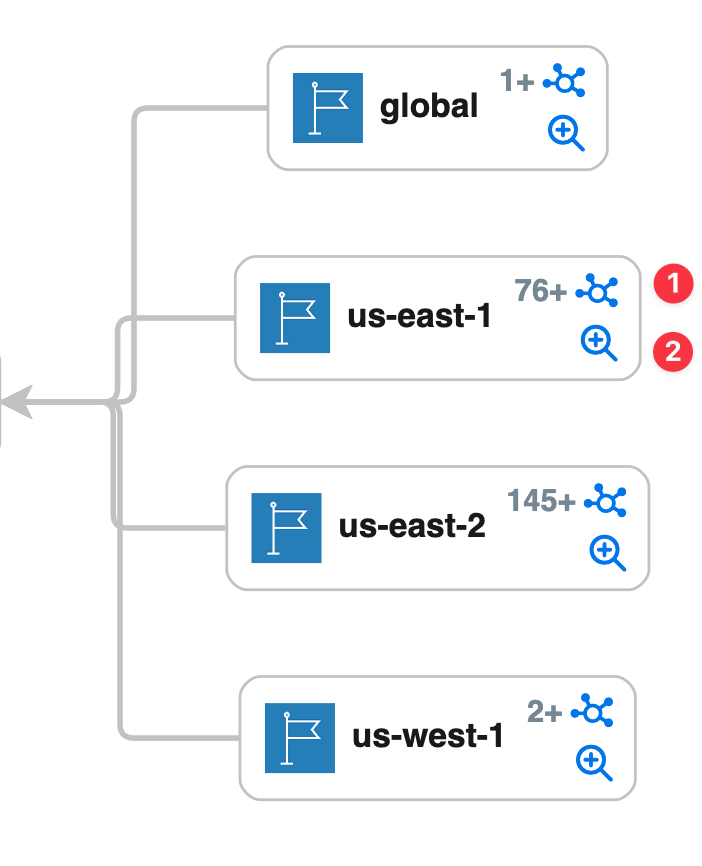Viewport: 702px width, 866px height.
Task: Click the 76+ count on us-east-1
Action: tap(541, 291)
